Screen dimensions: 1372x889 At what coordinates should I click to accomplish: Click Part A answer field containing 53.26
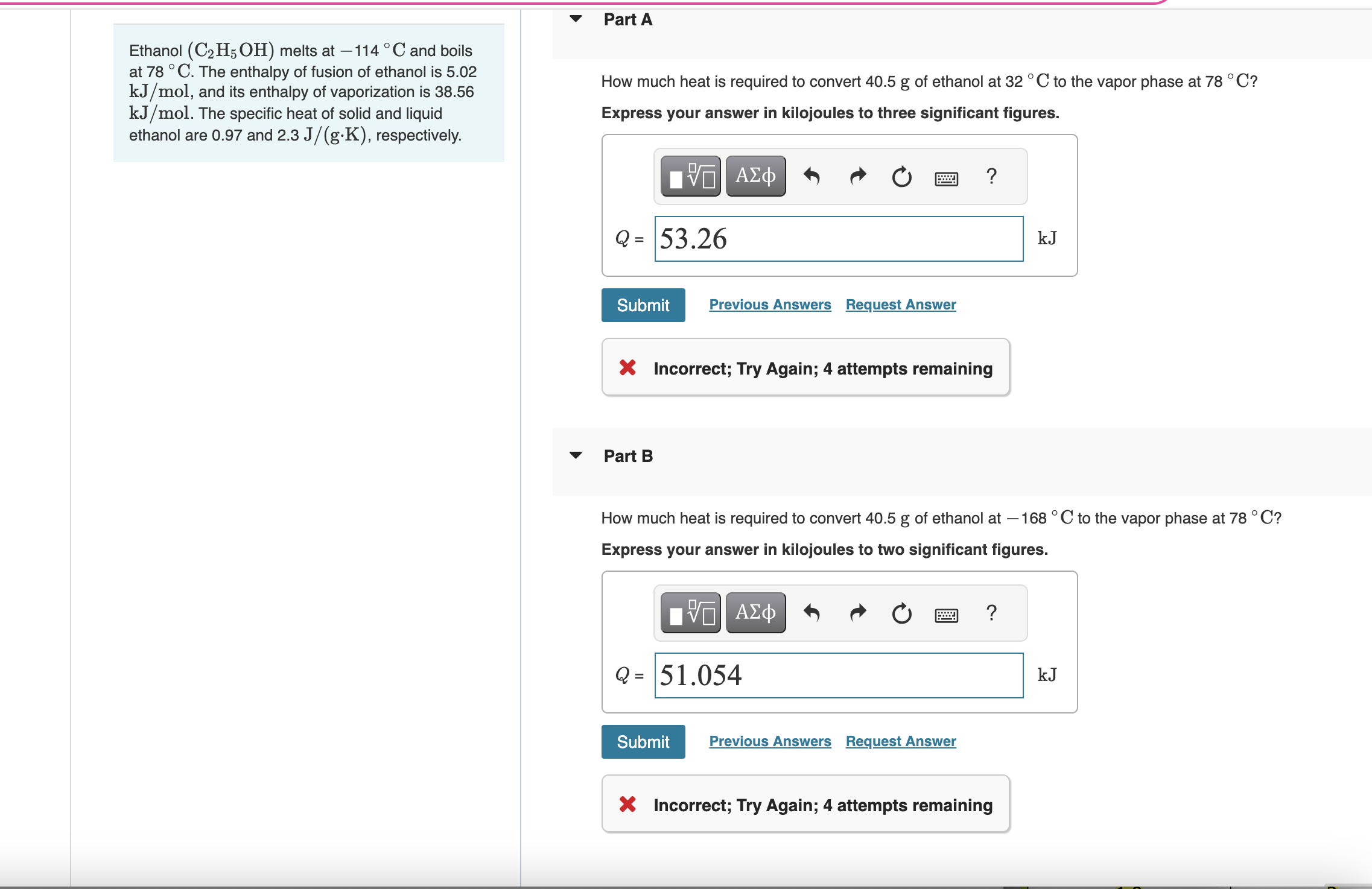pyautogui.click(x=839, y=239)
